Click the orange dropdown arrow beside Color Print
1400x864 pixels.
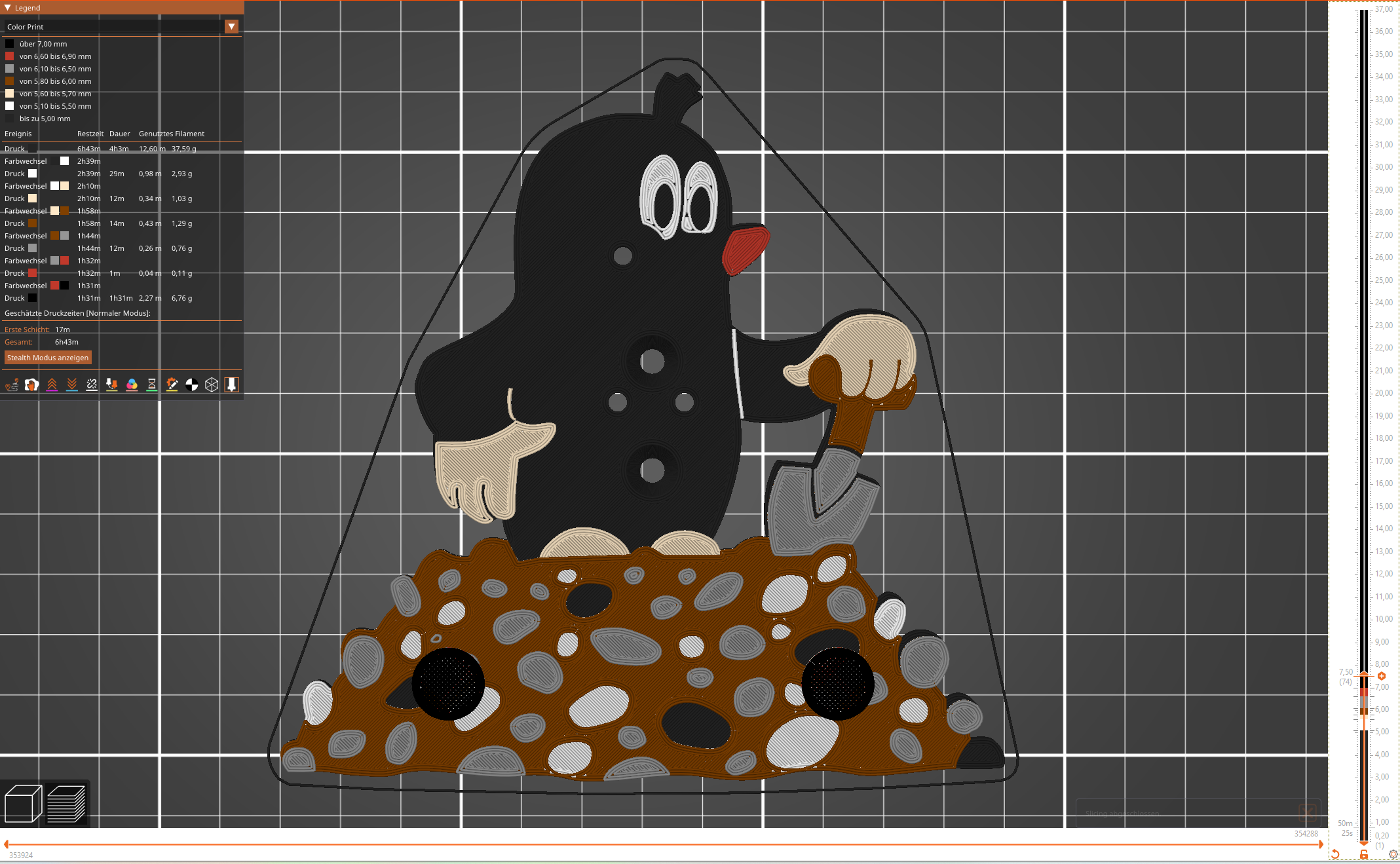[x=232, y=27]
